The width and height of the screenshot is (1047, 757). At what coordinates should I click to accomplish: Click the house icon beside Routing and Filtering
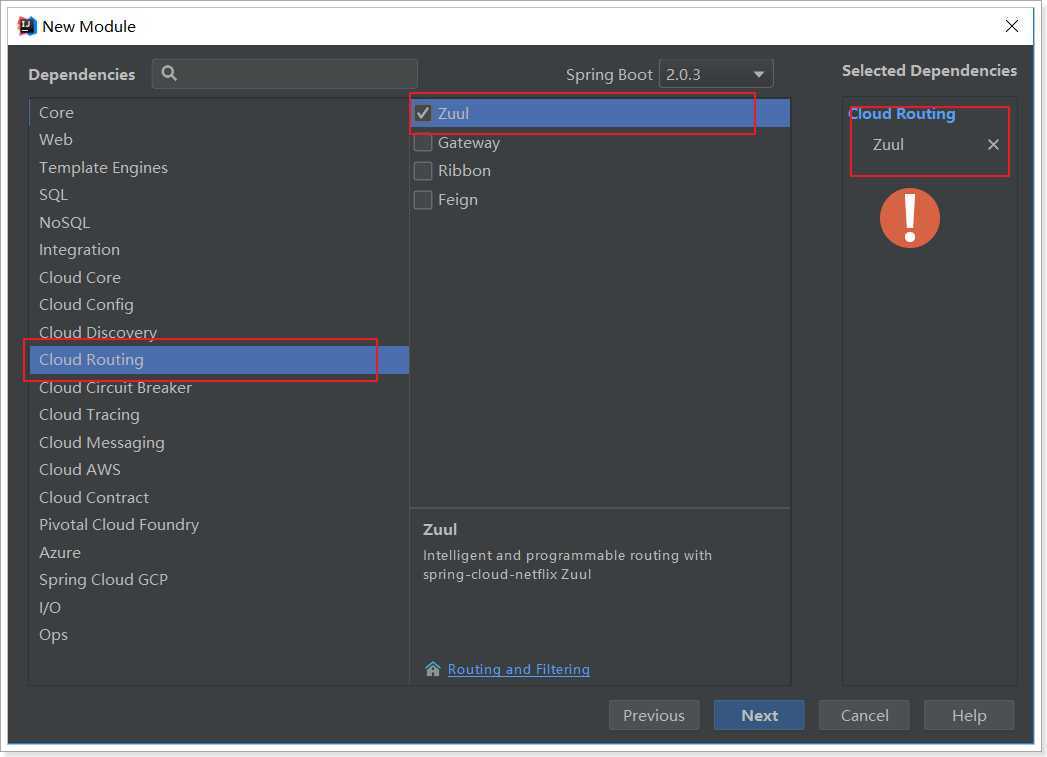pyautogui.click(x=433, y=669)
